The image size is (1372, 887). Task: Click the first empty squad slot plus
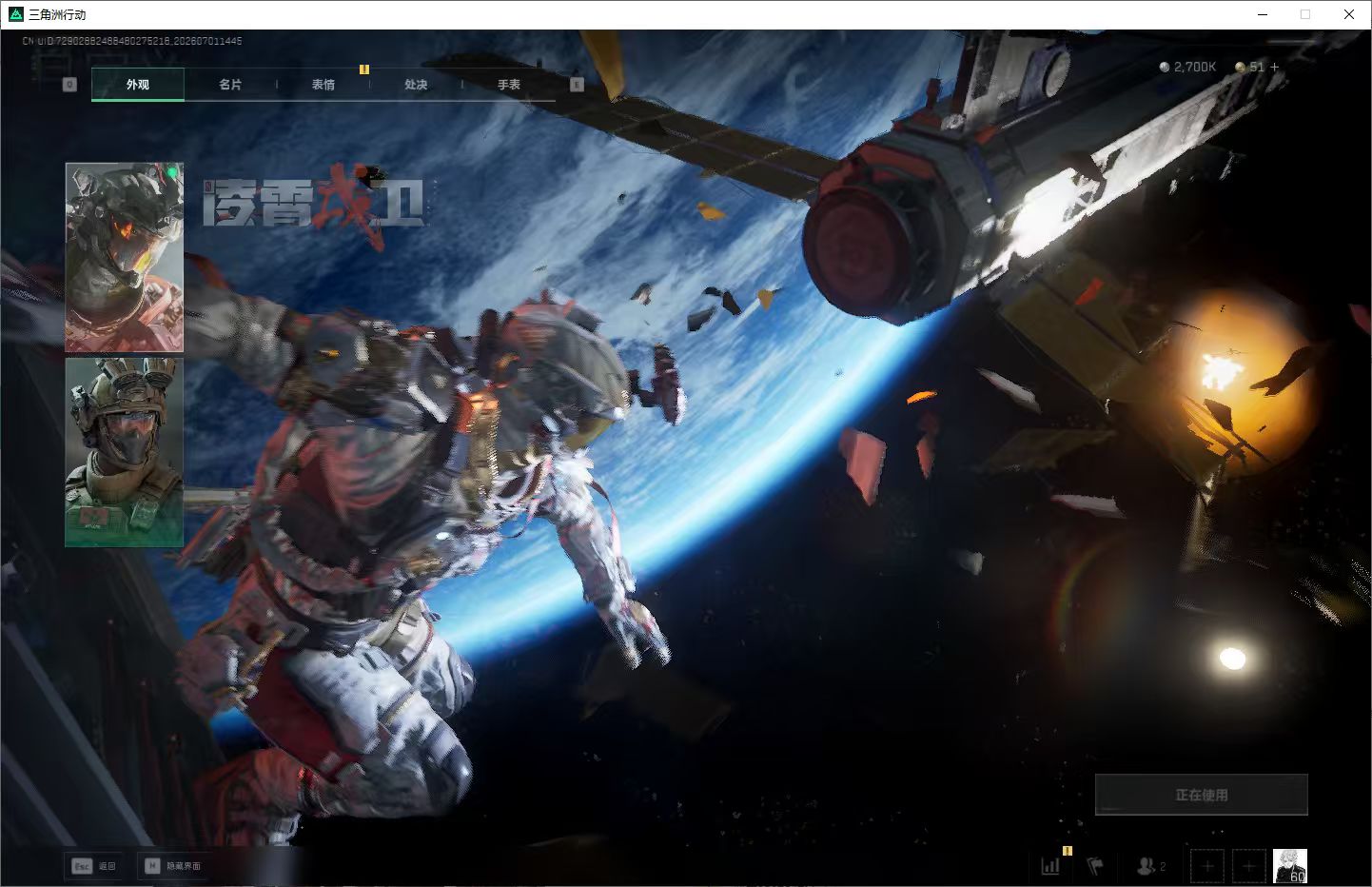tap(1207, 866)
